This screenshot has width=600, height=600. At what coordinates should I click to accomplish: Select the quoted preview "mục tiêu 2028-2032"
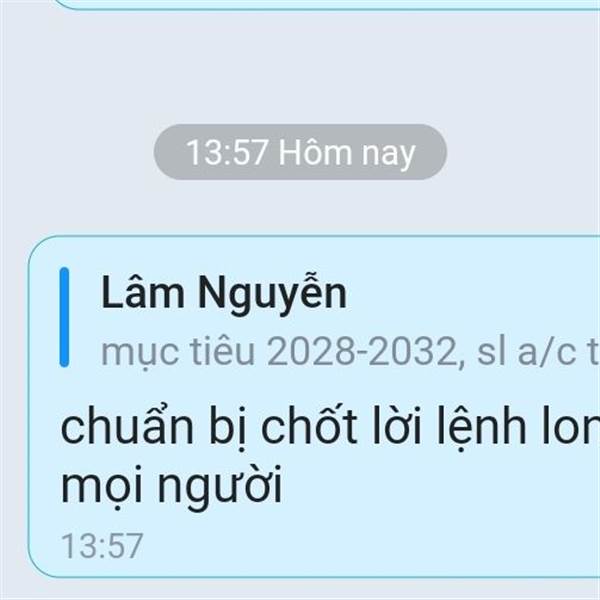click(279, 352)
